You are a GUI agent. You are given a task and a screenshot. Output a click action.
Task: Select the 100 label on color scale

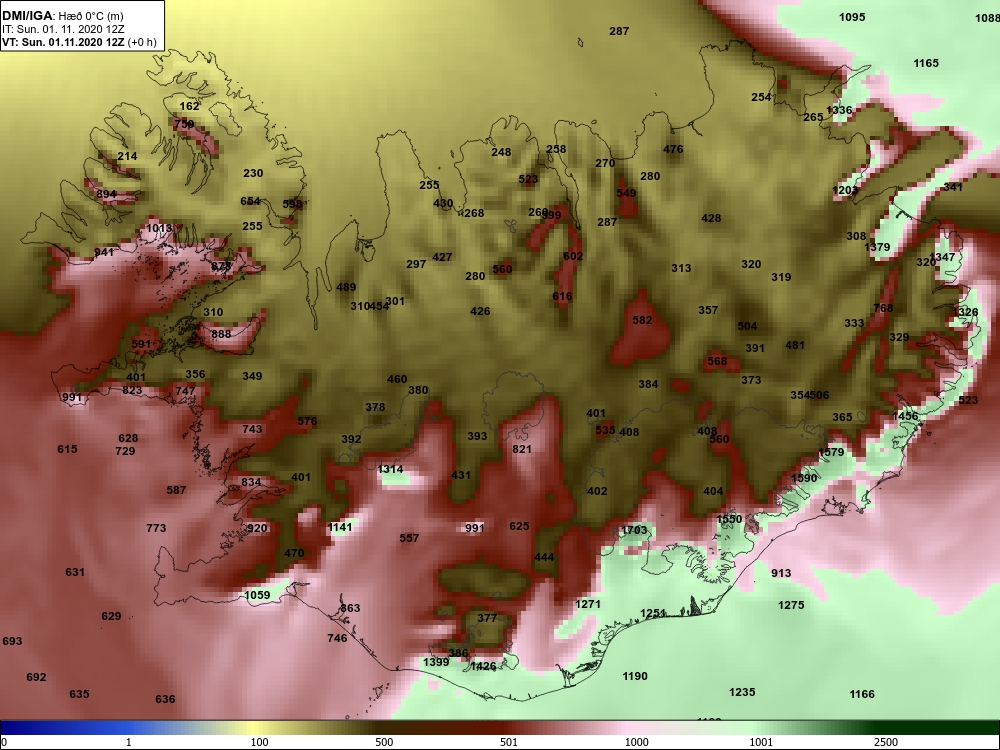click(259, 742)
